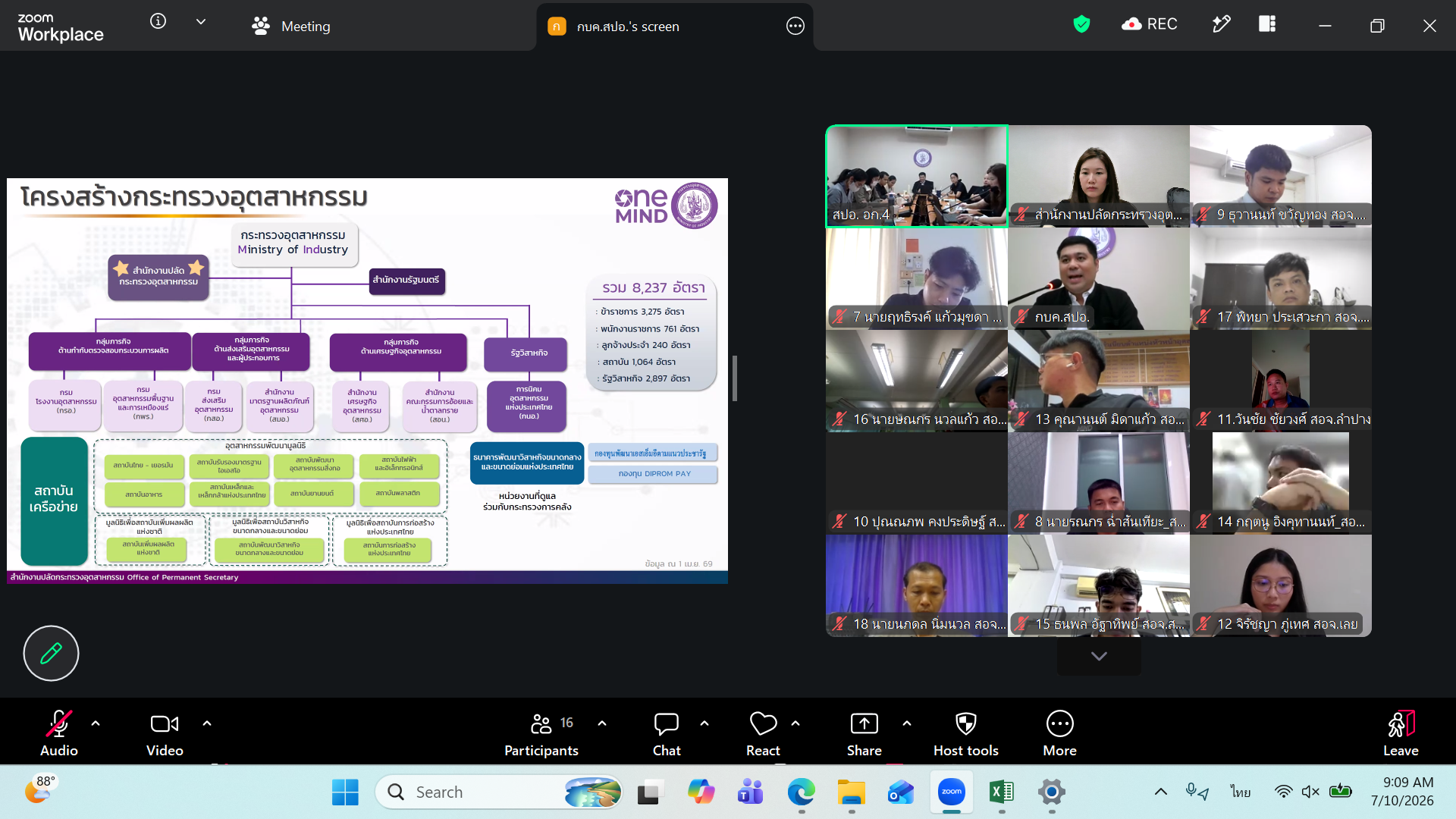Expand reactions options arrow
This screenshot has height=819, width=1456.
(795, 723)
